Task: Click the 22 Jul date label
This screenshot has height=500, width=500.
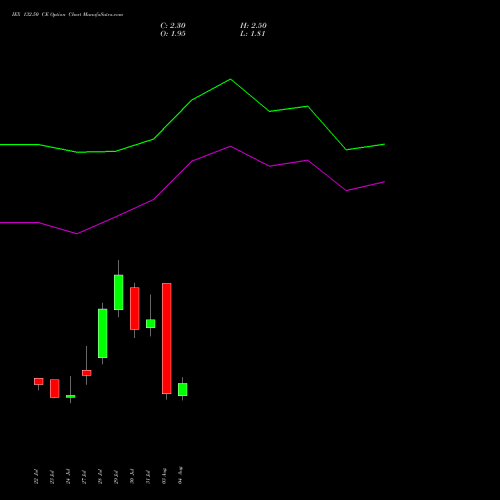Action: 36,477
